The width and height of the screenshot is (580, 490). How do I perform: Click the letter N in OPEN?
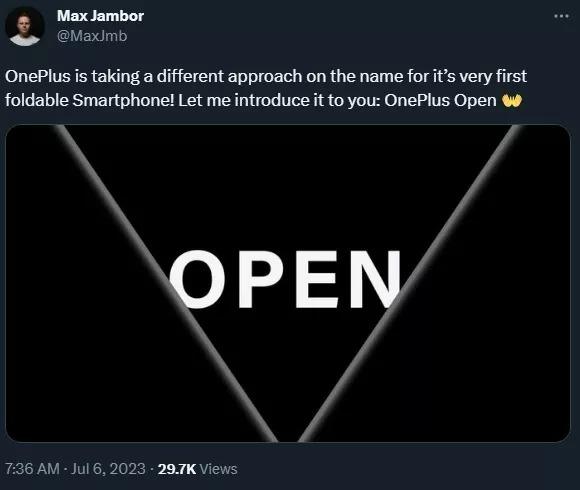[375, 279]
